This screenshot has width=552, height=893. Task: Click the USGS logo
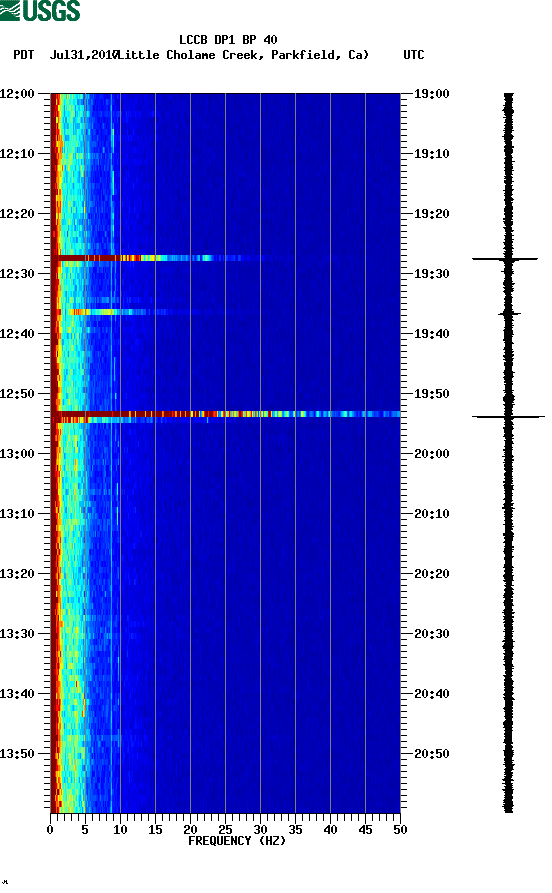(40, 10)
